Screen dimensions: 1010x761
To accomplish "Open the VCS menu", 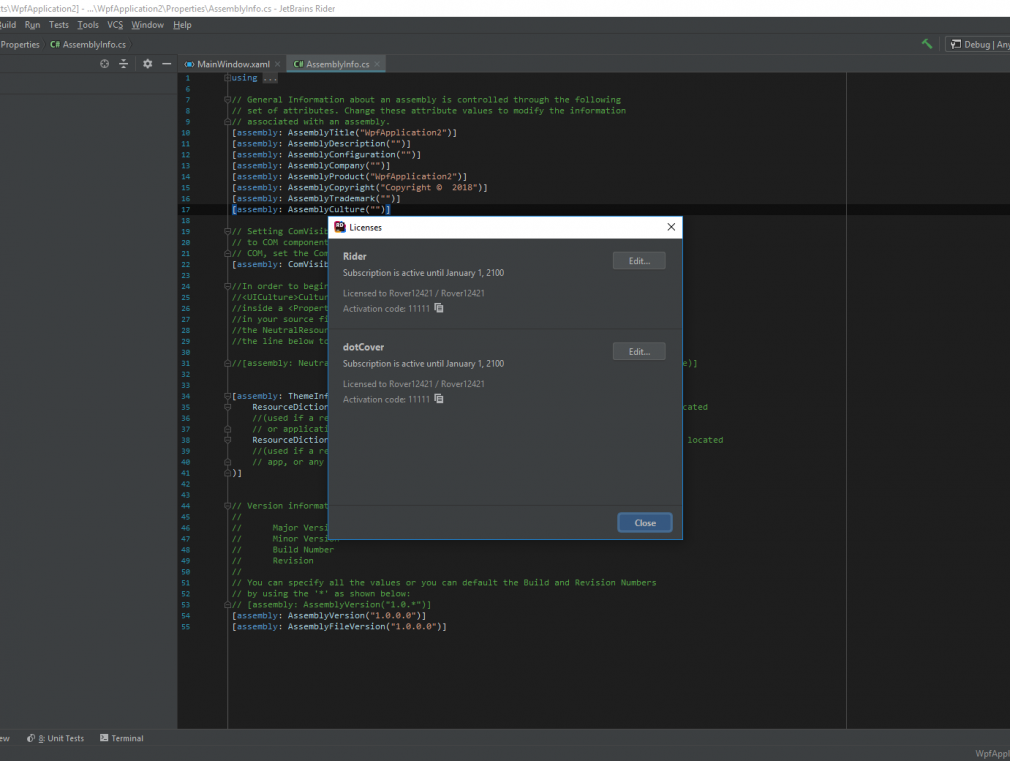I will [x=115, y=24].
